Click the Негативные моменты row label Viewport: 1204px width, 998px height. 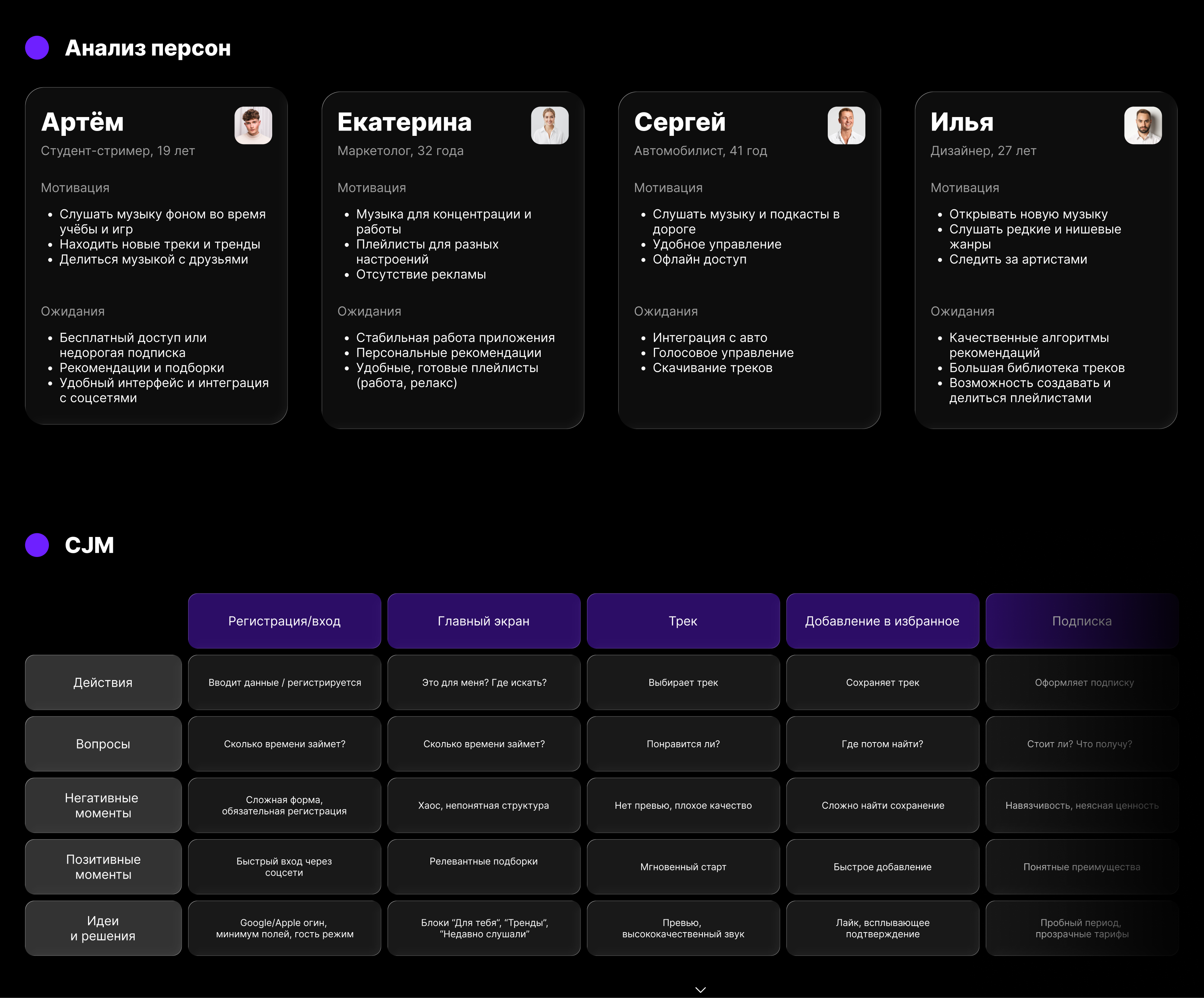click(103, 805)
